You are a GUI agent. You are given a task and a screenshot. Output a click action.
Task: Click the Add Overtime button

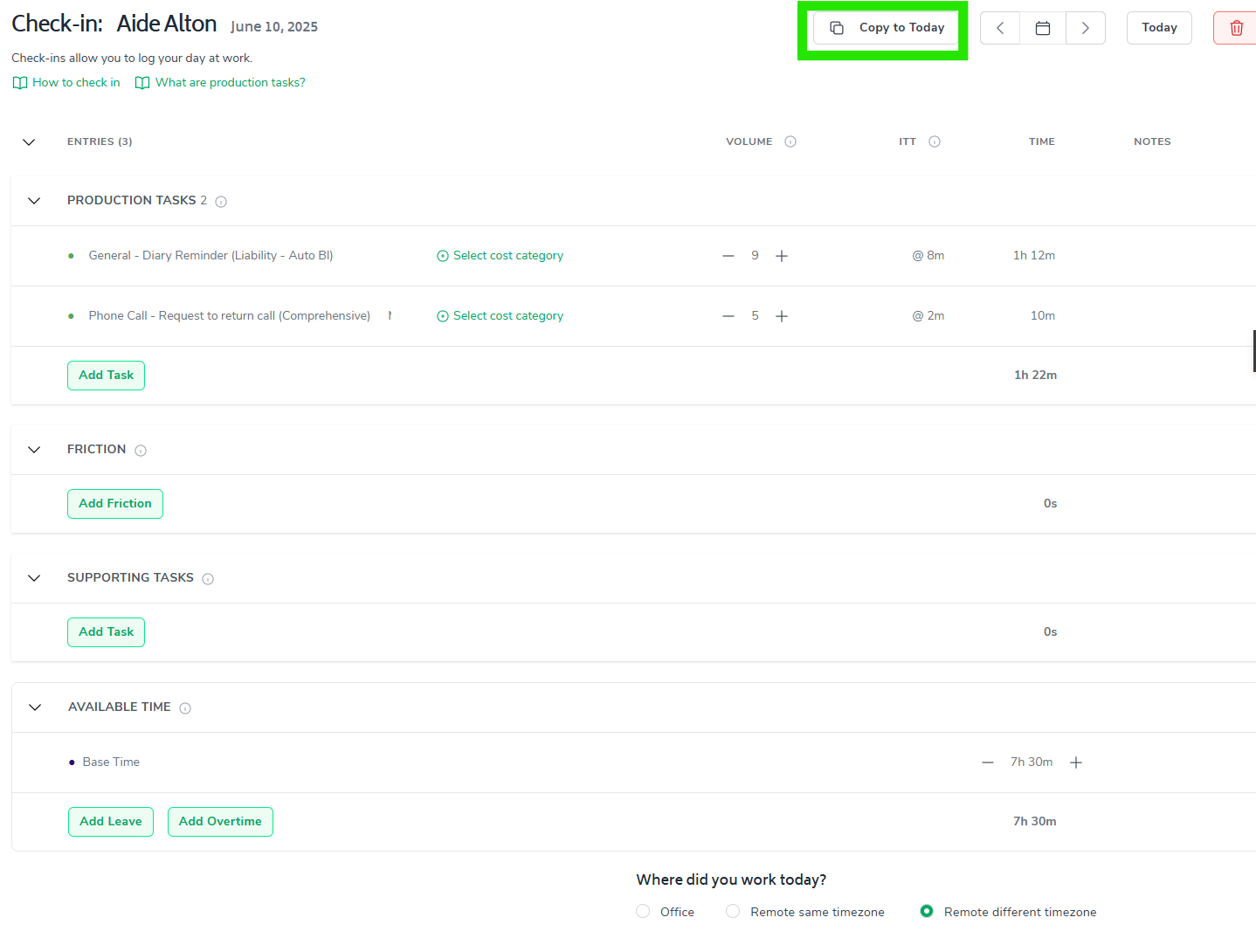click(x=220, y=822)
